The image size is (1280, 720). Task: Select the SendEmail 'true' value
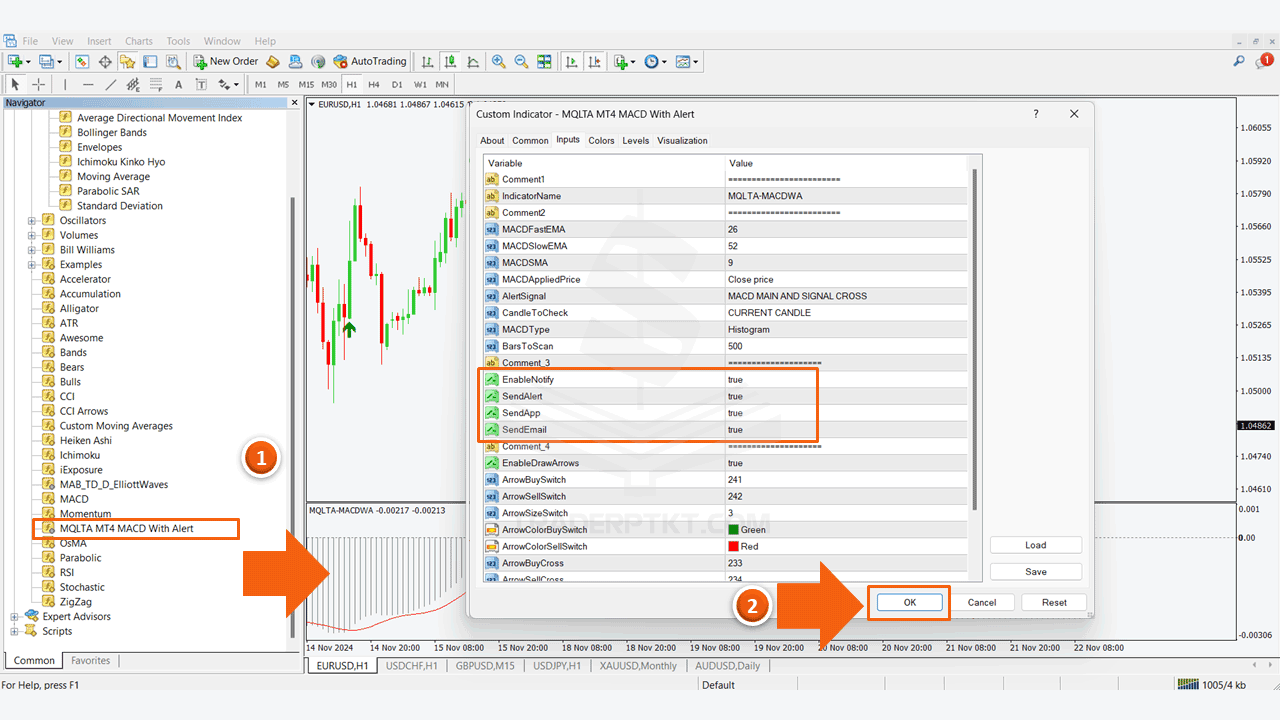(735, 430)
